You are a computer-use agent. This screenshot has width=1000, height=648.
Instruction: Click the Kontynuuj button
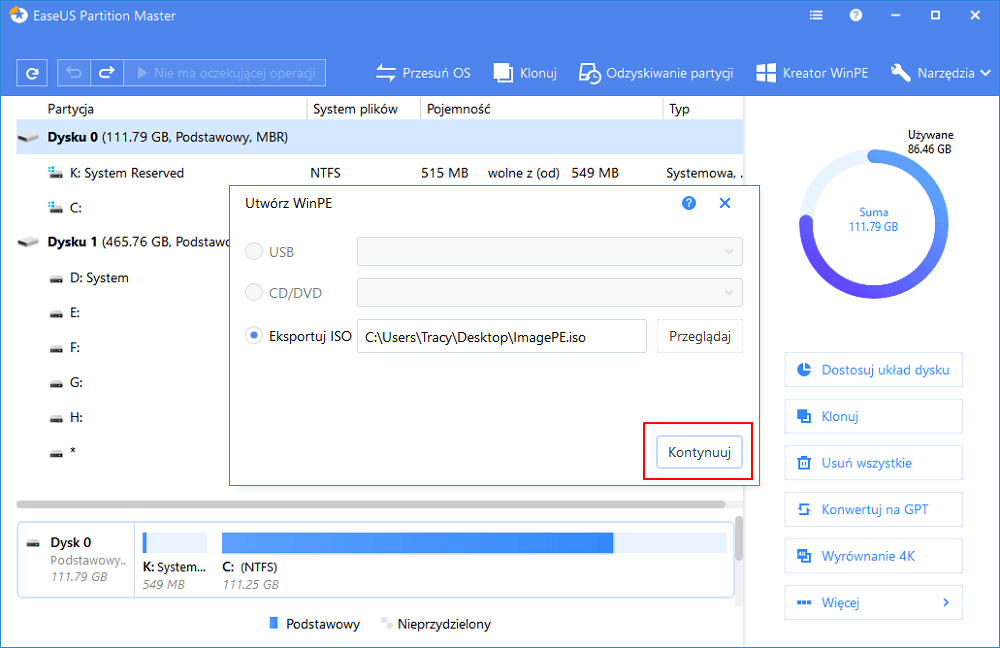coord(699,452)
